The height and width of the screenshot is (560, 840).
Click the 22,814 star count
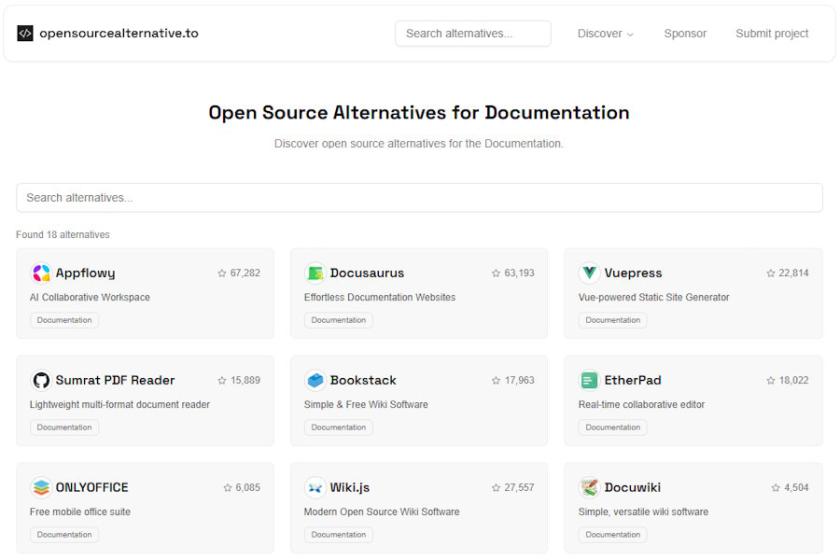[x=794, y=273]
